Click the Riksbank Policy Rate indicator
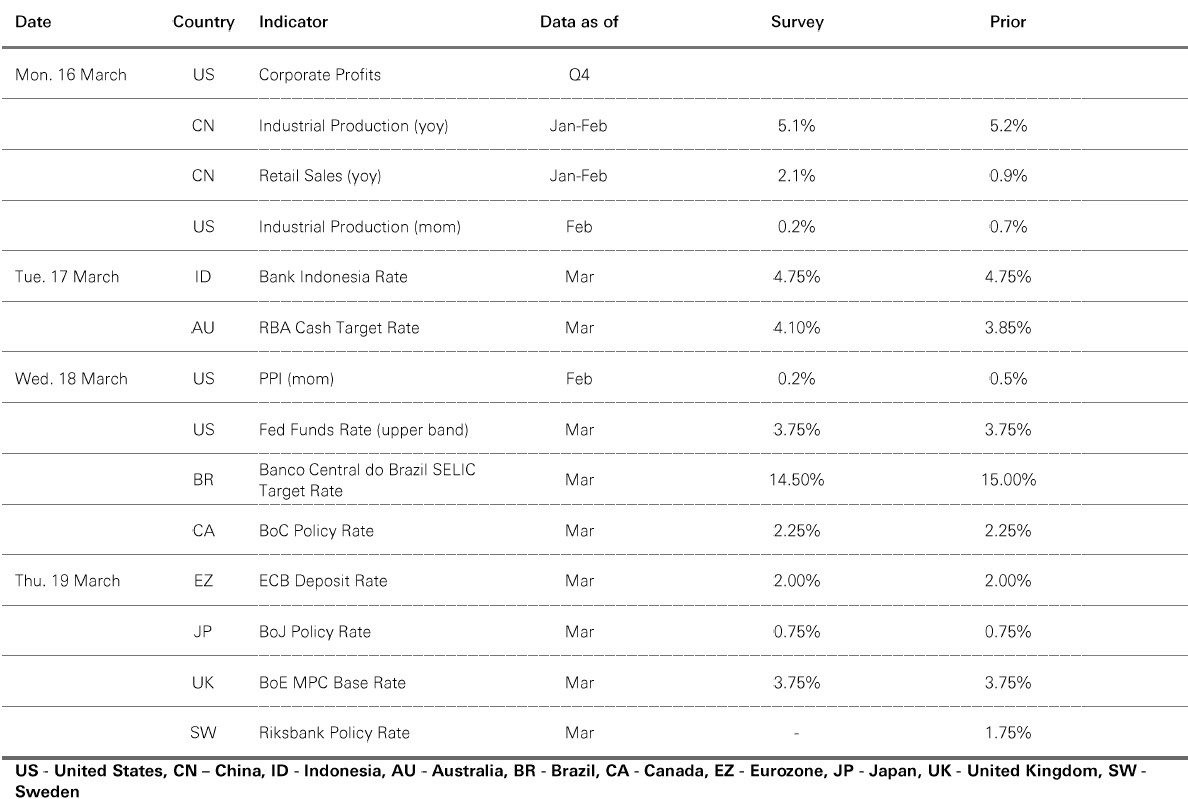This screenshot has width=1188, height=799. [334, 733]
